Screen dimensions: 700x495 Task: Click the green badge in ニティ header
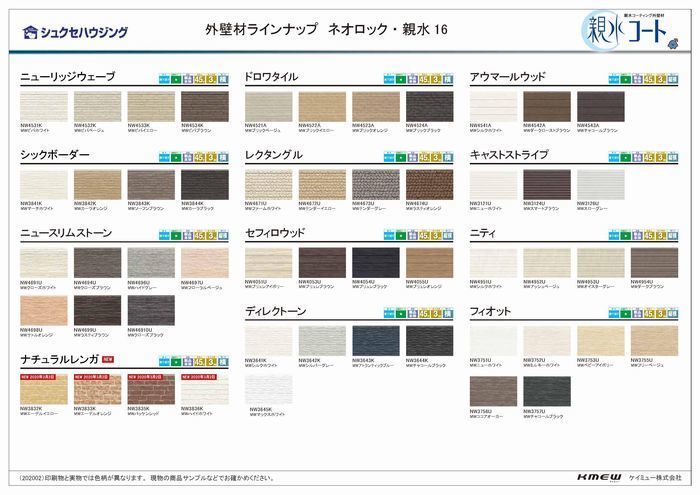625,235
